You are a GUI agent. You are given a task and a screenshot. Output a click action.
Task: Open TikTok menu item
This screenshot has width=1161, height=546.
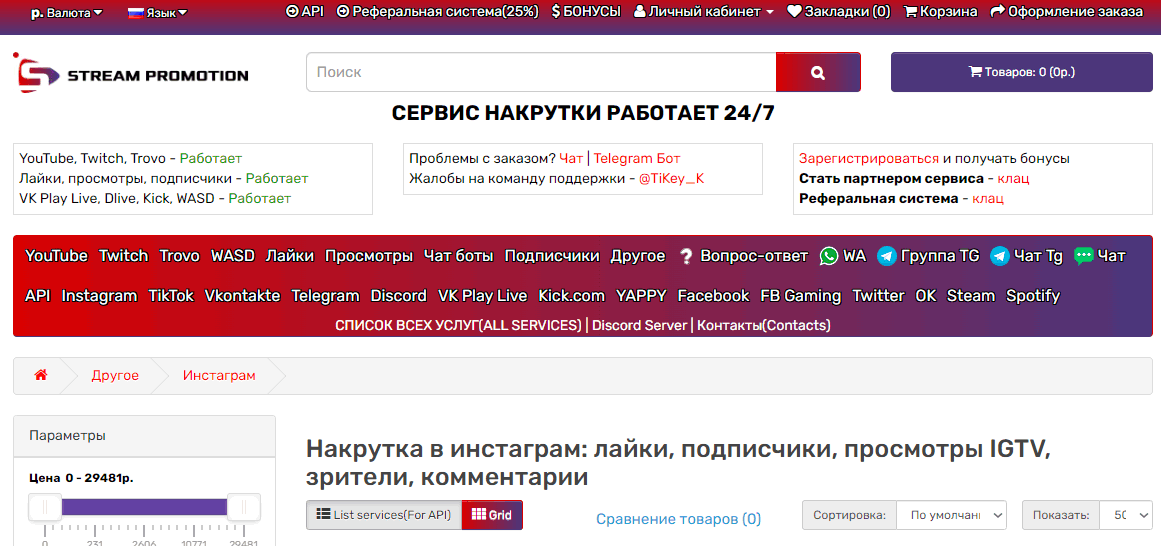171,296
